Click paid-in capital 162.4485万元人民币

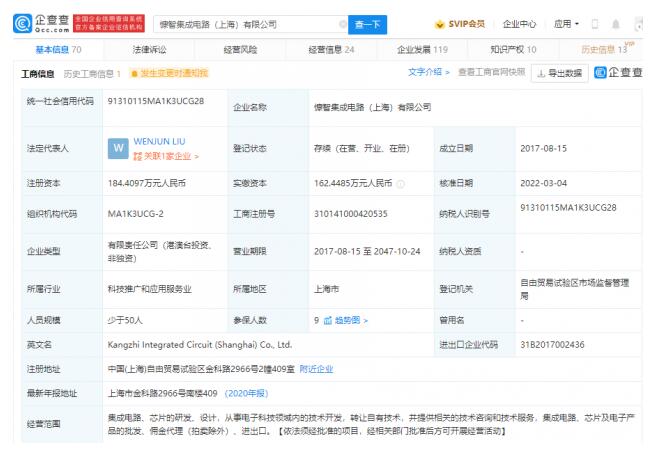tap(353, 184)
